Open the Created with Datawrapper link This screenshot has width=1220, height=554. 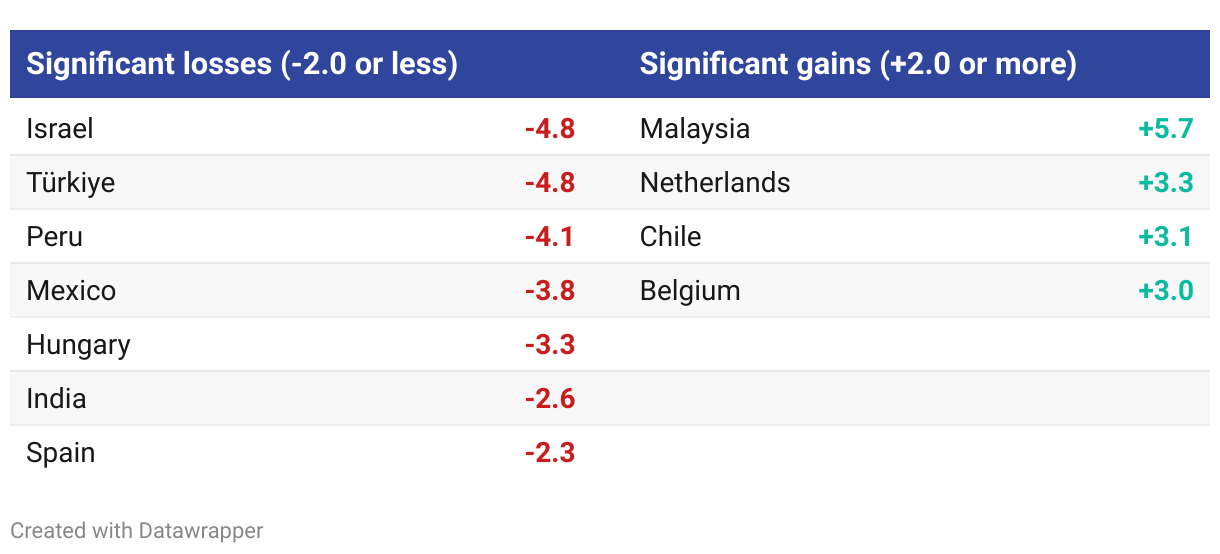coord(137,530)
